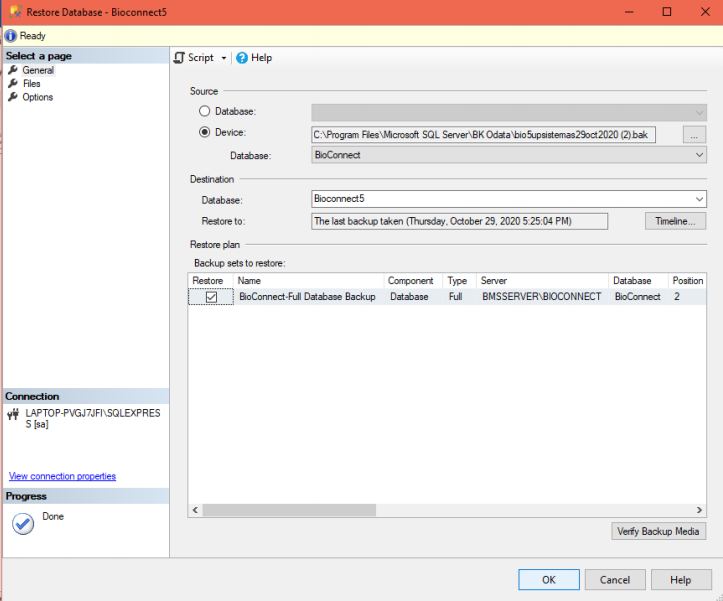The image size is (723, 601).
Task: Click the scroll right arrow in backup sets
Action: 699,510
